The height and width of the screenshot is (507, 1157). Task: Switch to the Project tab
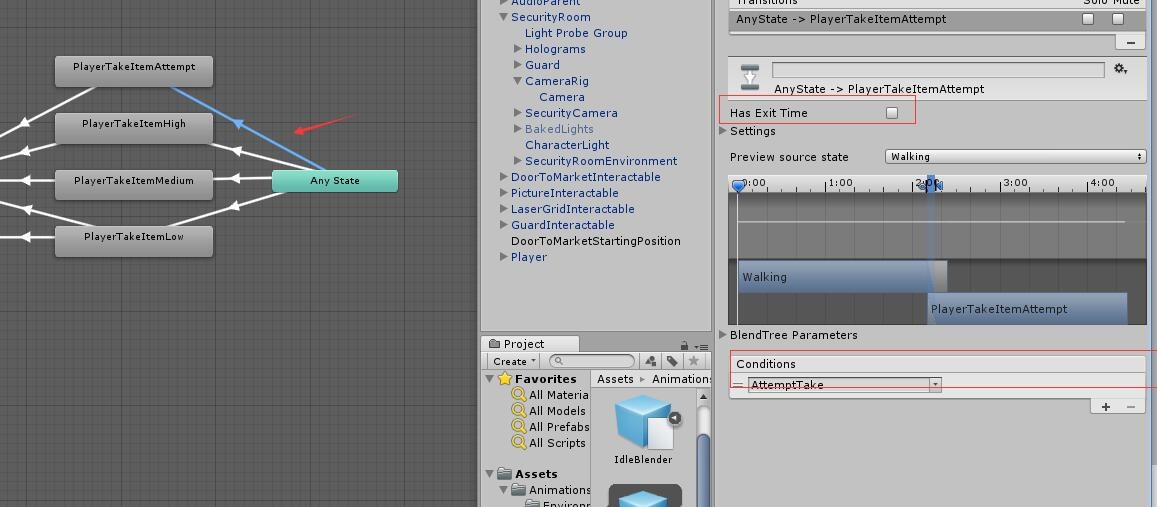pos(530,344)
